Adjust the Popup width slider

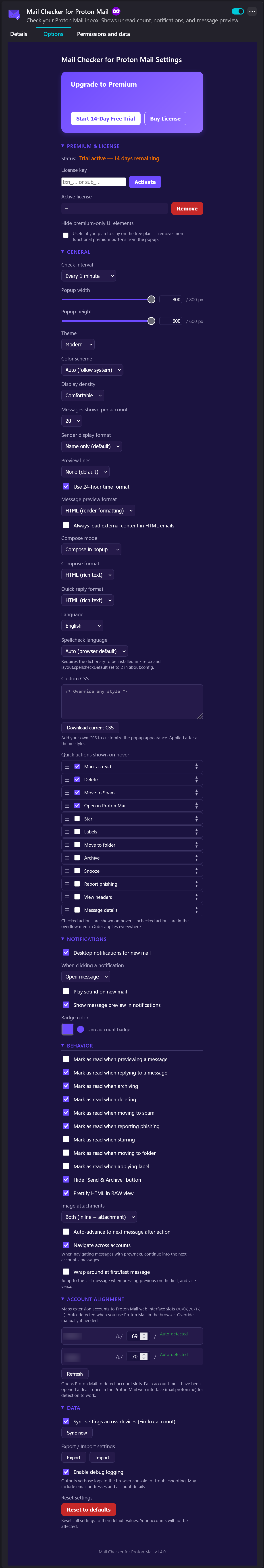click(108, 300)
